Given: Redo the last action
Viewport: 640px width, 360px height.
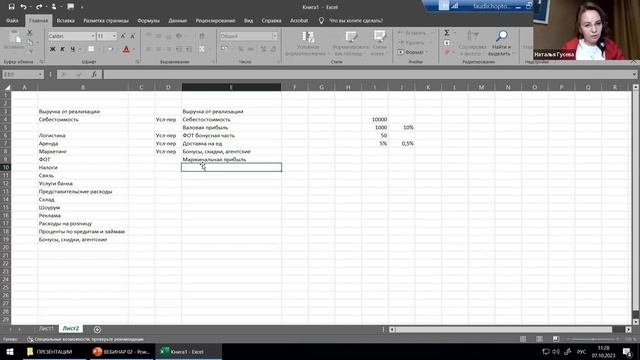Looking at the screenshot, I should pos(39,7).
